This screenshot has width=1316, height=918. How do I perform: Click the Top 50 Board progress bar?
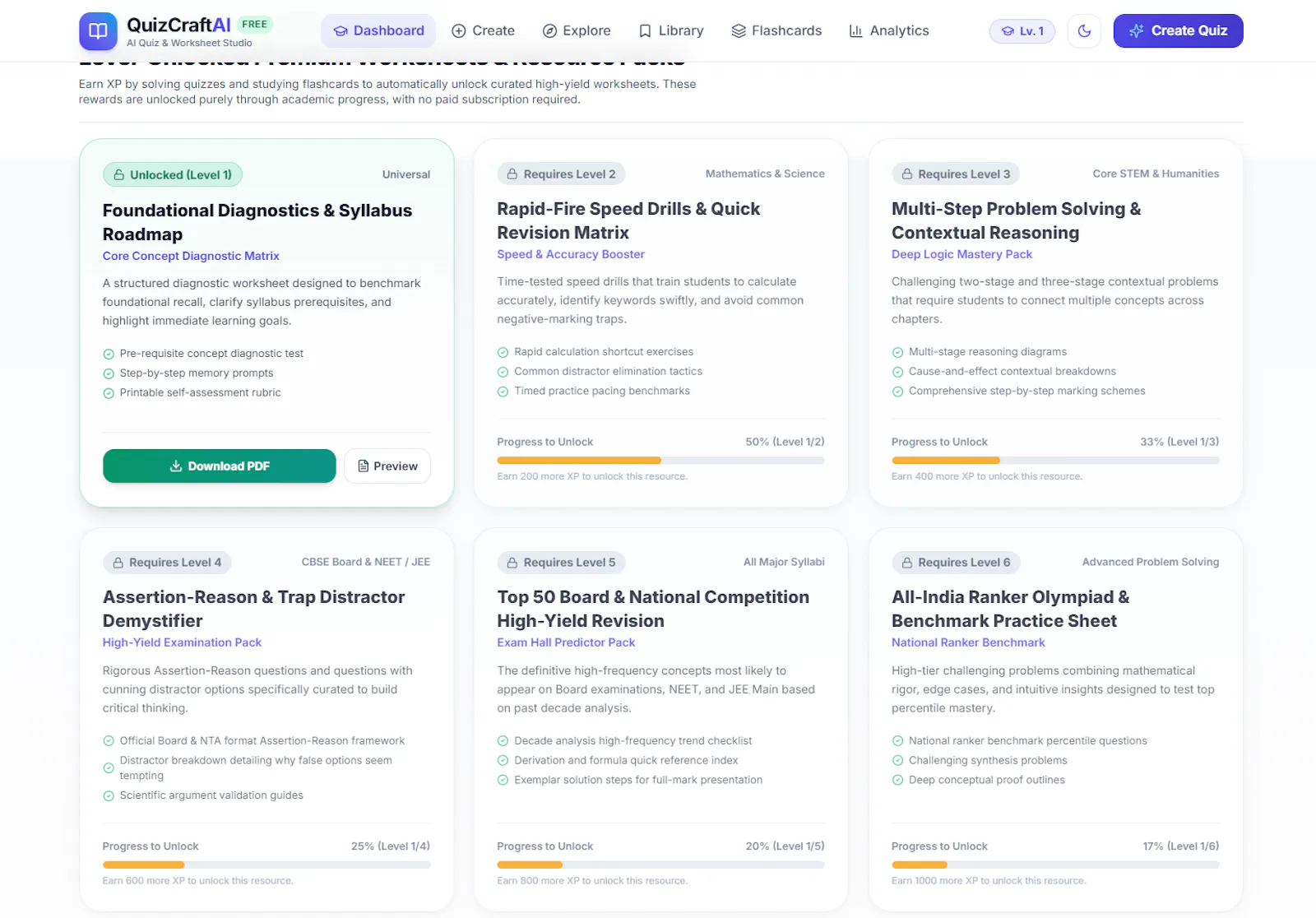pyautogui.click(x=660, y=865)
